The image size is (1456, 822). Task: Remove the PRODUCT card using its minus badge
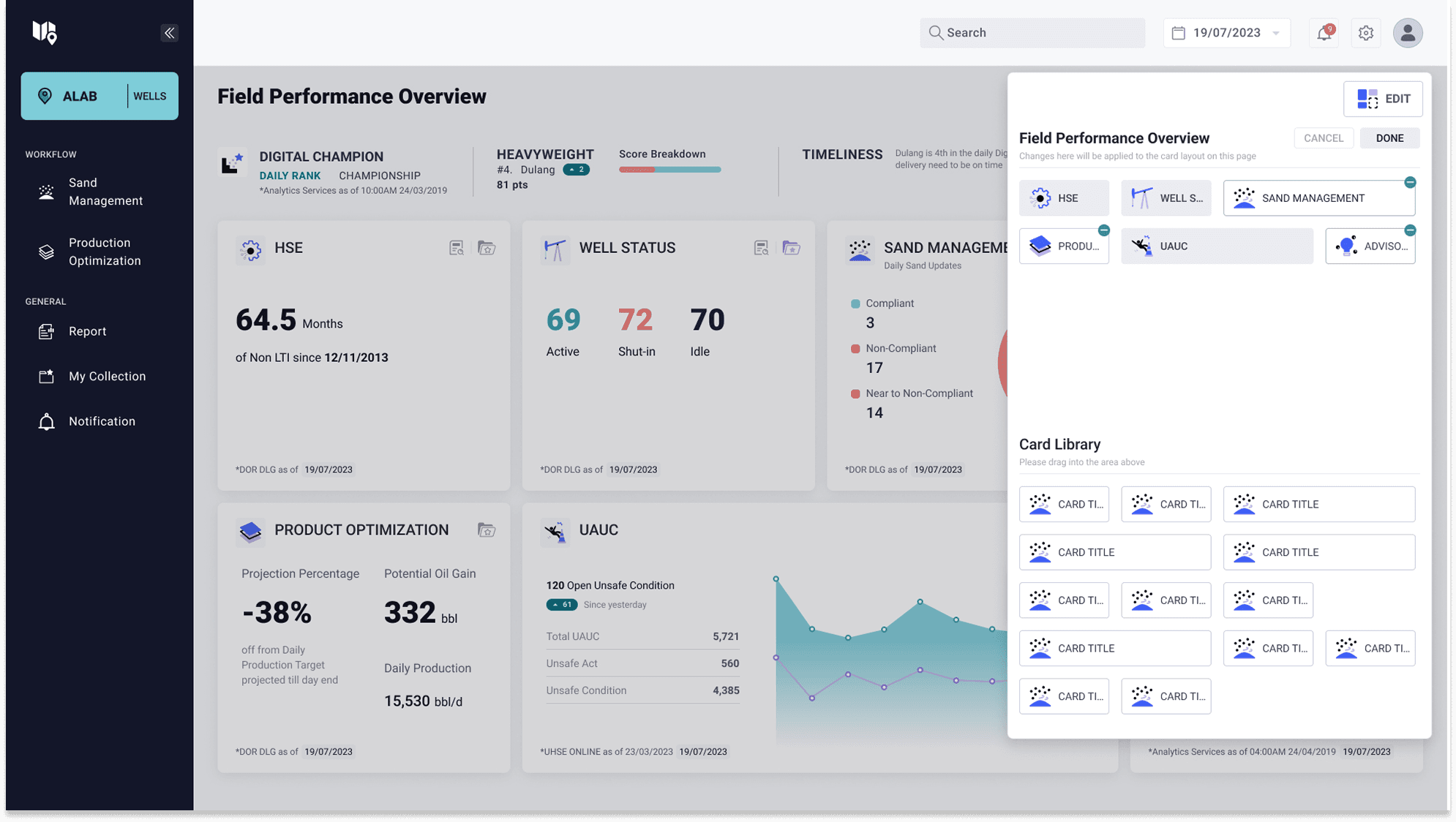coord(1105,230)
